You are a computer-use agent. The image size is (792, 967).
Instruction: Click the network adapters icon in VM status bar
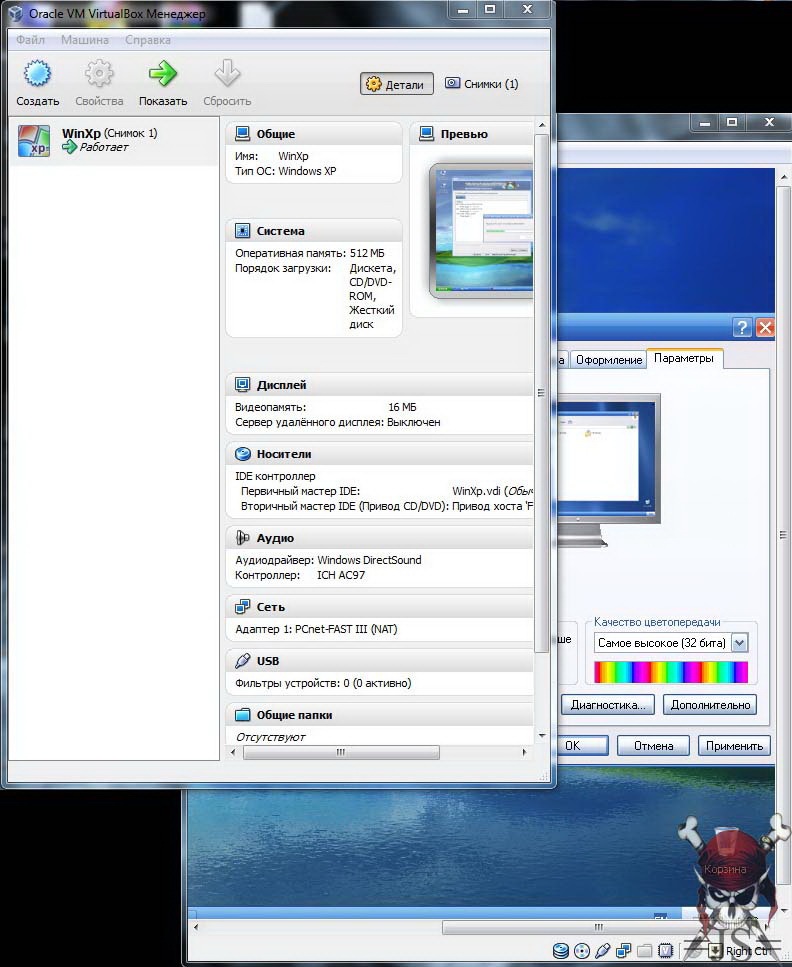click(624, 951)
